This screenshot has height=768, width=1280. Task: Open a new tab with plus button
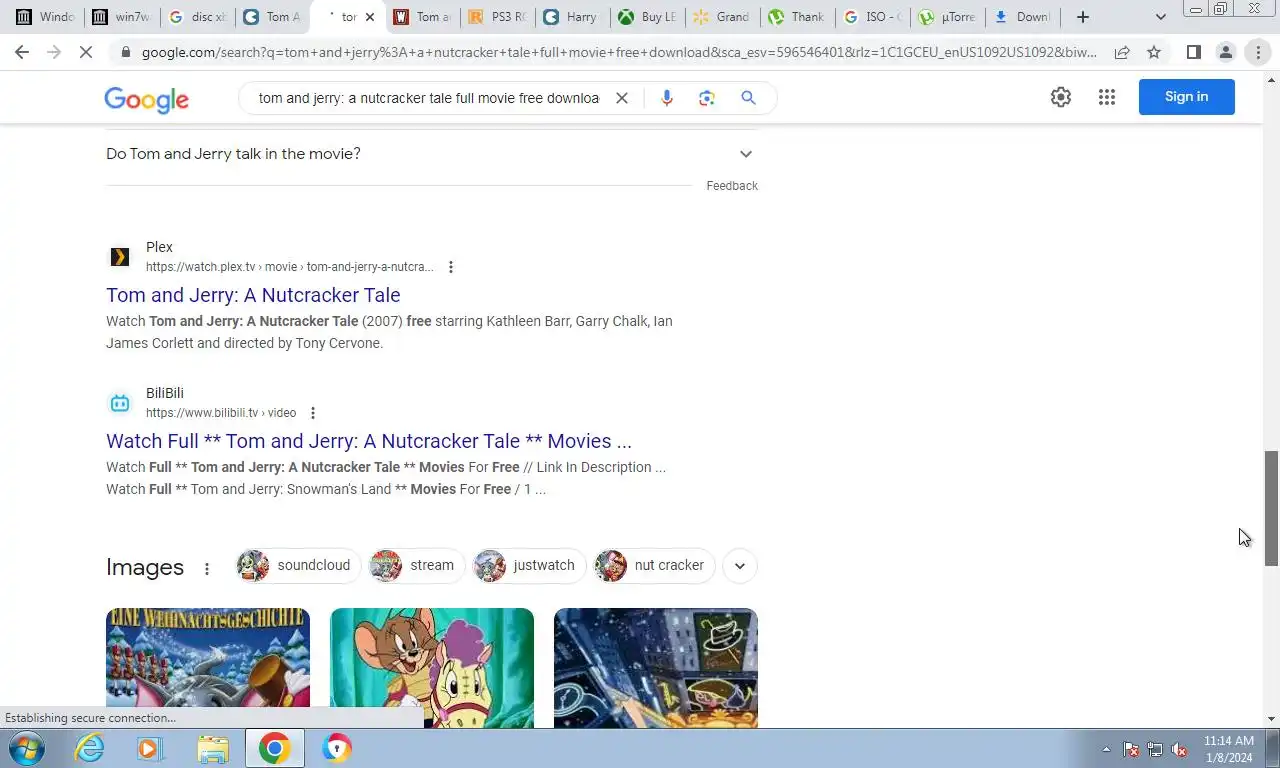tap(1082, 17)
